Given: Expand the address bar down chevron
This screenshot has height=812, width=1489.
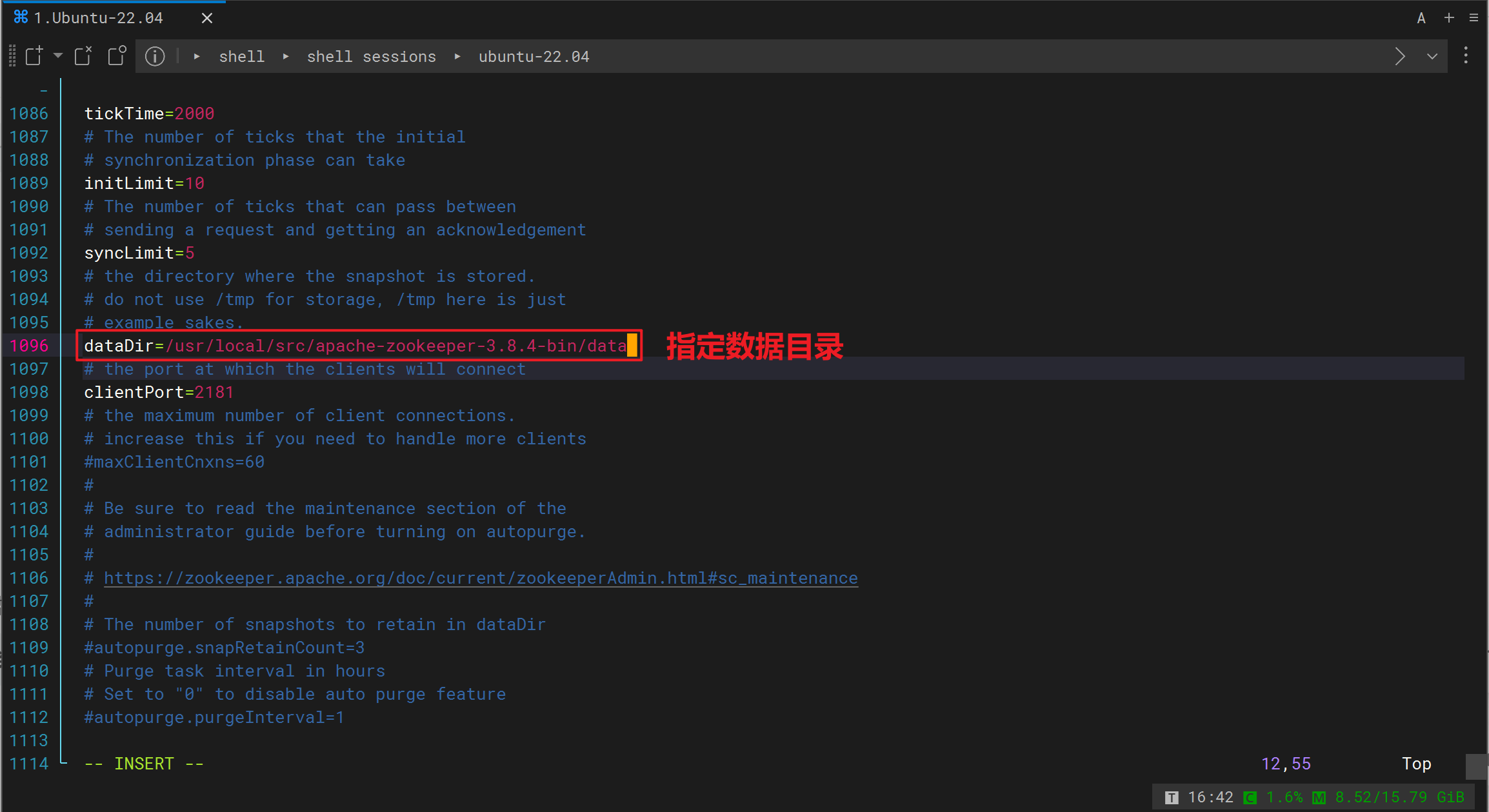Looking at the screenshot, I should (1432, 57).
